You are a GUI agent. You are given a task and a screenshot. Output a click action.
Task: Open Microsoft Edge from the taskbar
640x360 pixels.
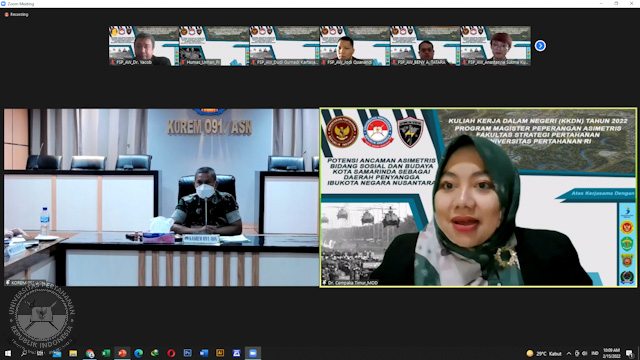138,353
